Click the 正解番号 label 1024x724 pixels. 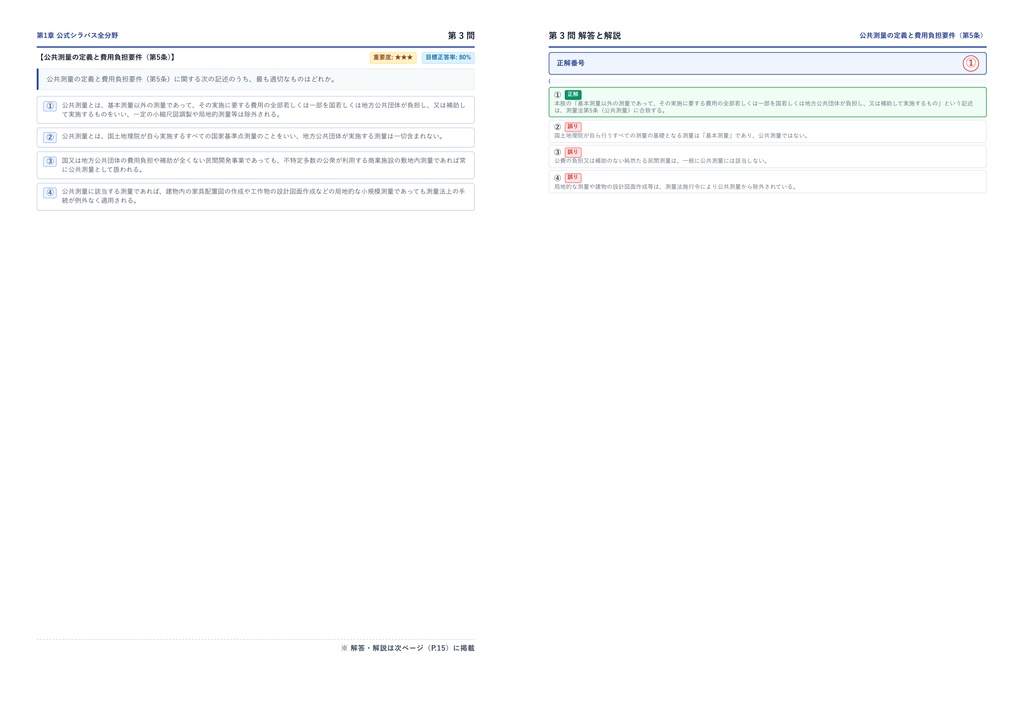571,63
